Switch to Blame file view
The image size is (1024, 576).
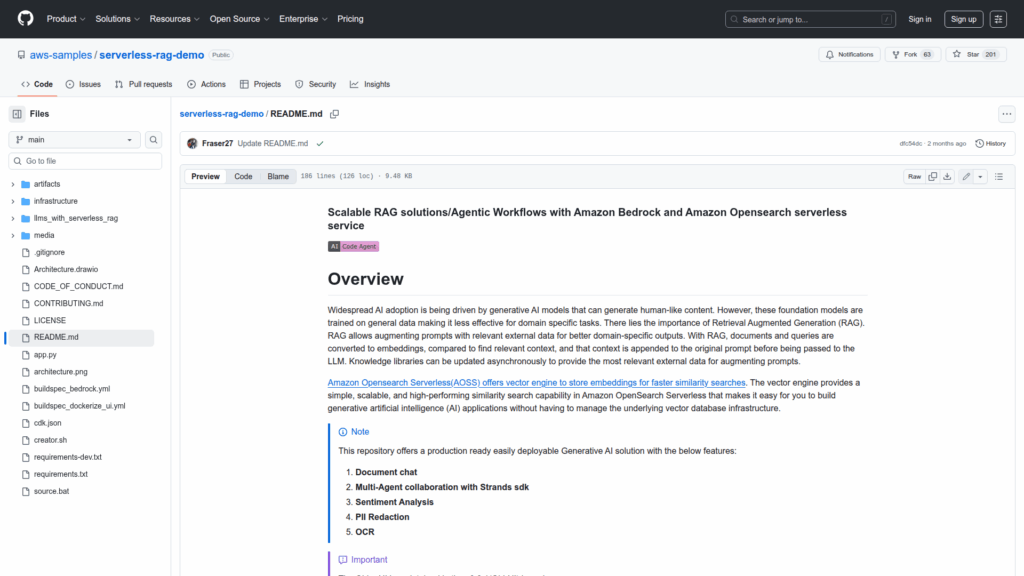[278, 176]
